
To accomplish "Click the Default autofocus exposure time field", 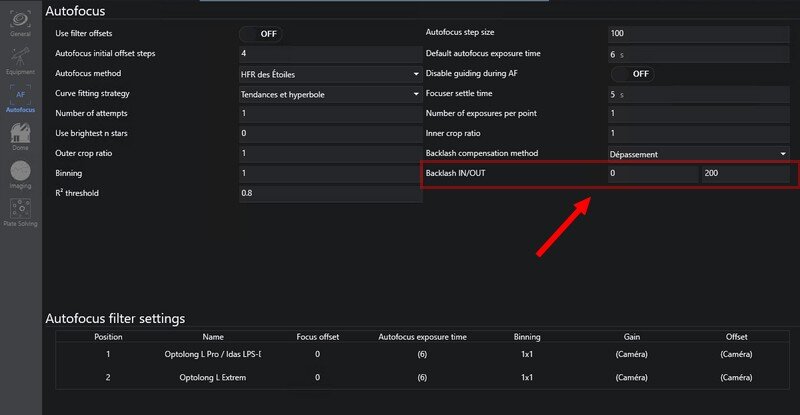I will (698, 54).
